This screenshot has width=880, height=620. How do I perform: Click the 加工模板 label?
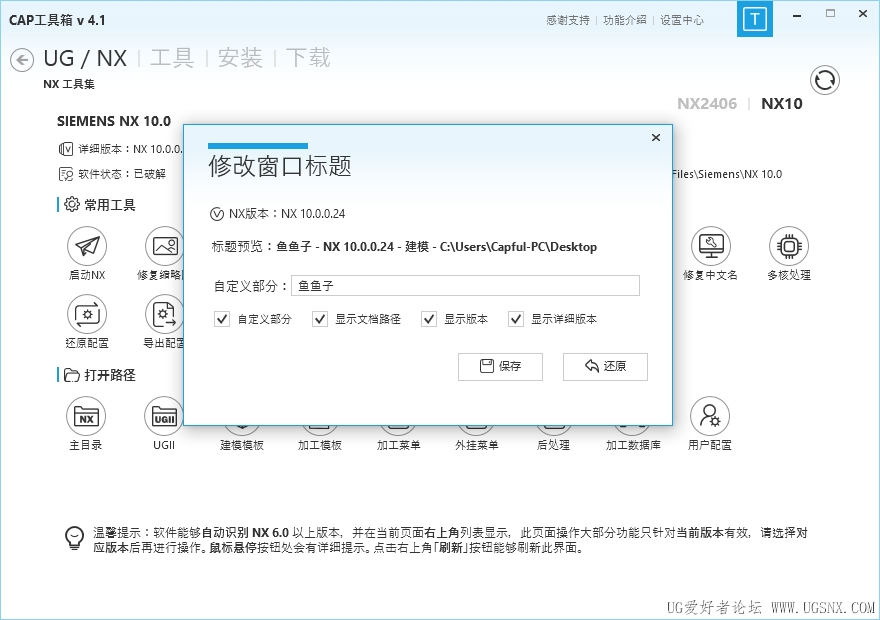pos(320,445)
